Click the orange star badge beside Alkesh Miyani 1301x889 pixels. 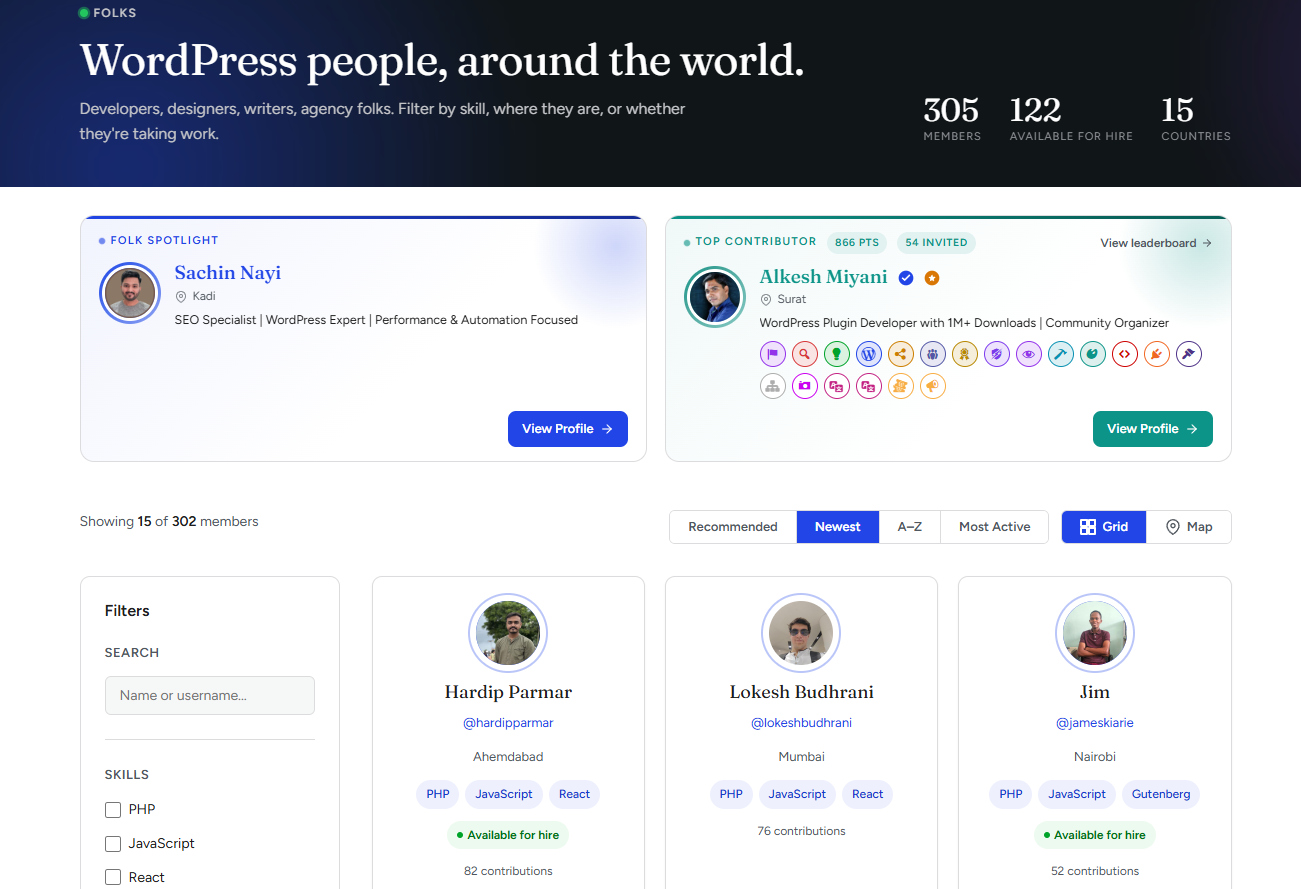[x=932, y=278]
